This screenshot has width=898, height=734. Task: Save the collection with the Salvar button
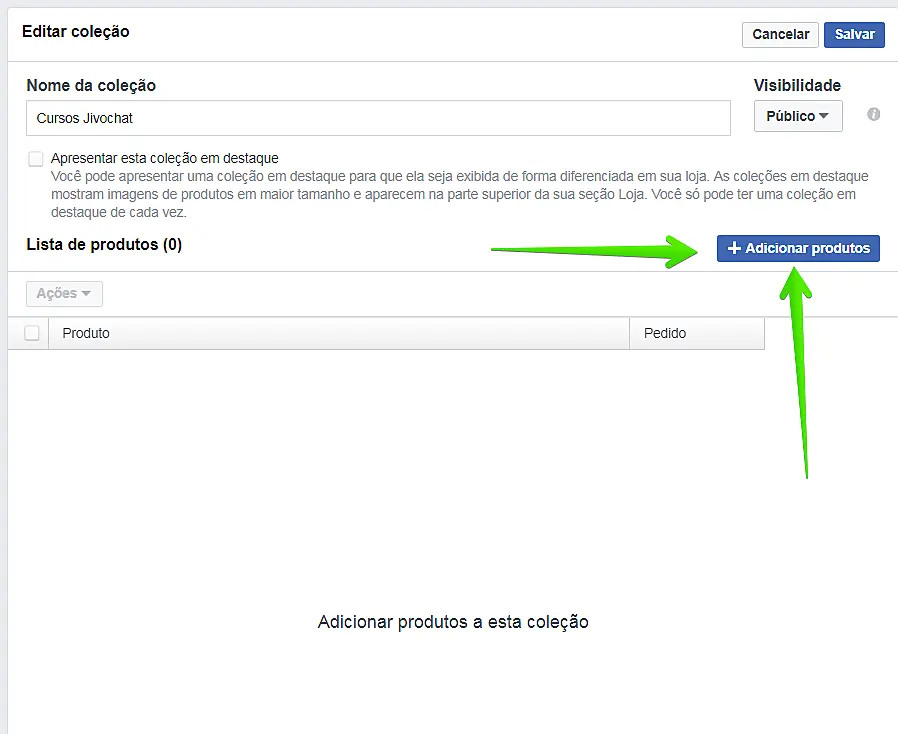(x=853, y=34)
